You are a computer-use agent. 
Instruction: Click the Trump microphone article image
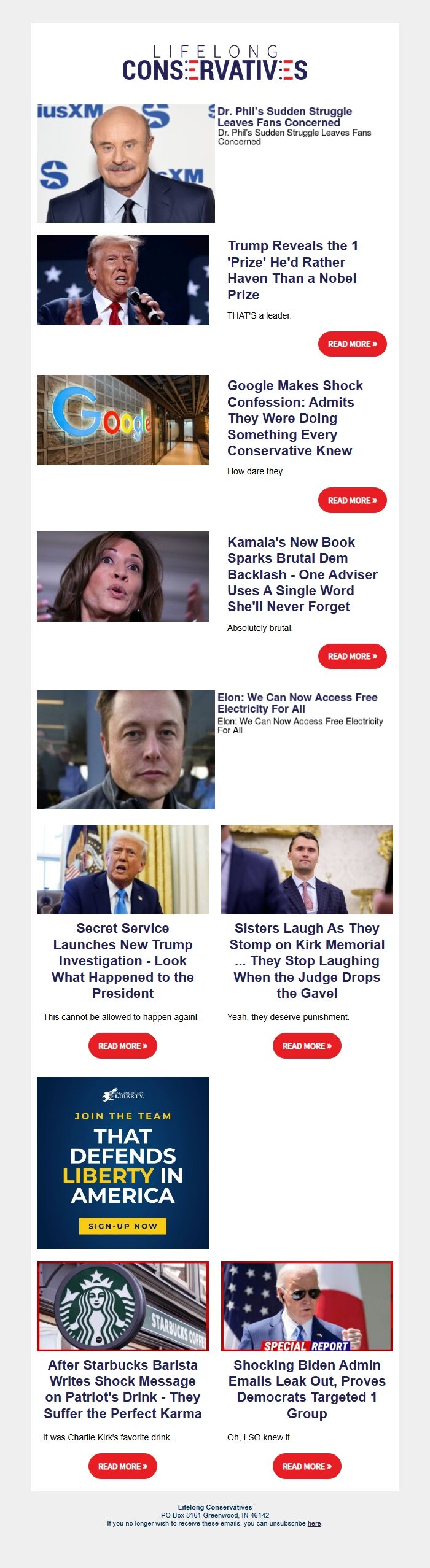[x=123, y=280]
